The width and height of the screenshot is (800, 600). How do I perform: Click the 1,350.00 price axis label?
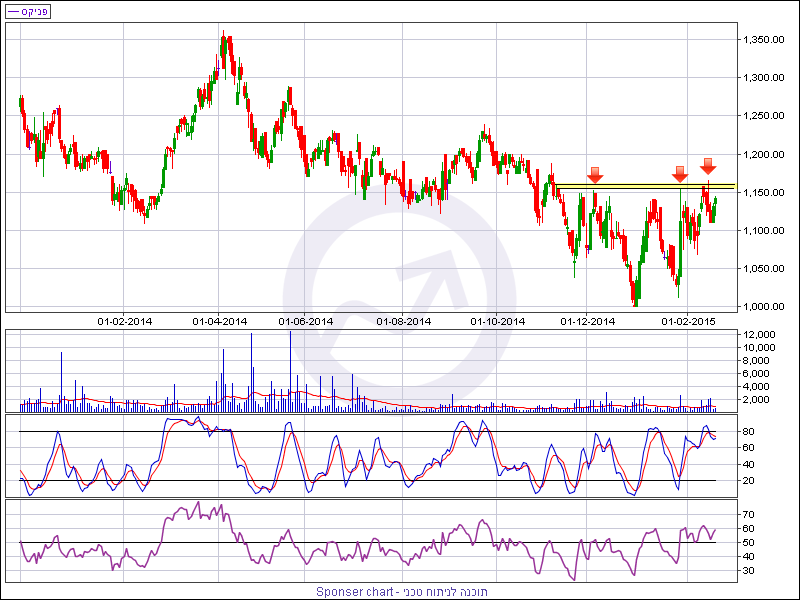pyautogui.click(x=762, y=40)
